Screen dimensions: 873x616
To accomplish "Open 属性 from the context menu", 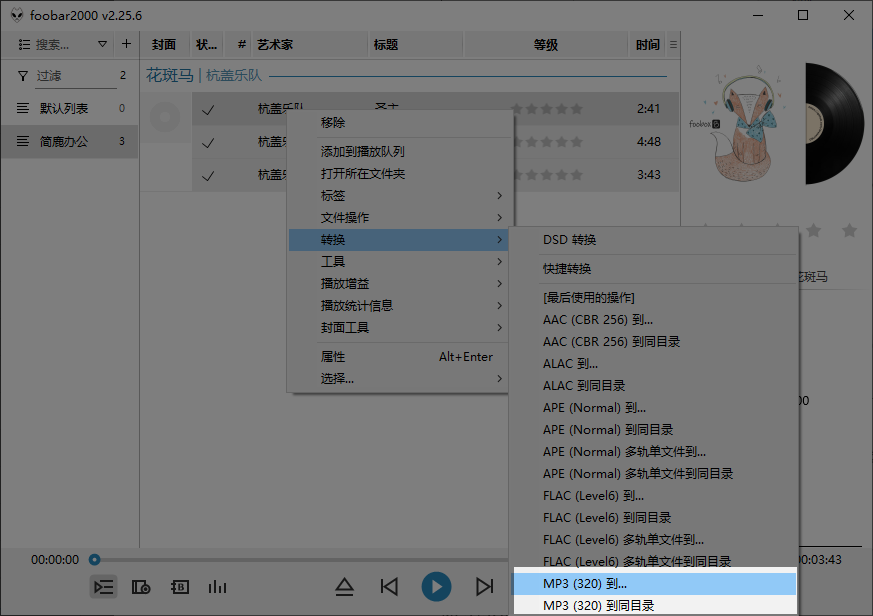I will tap(333, 356).
